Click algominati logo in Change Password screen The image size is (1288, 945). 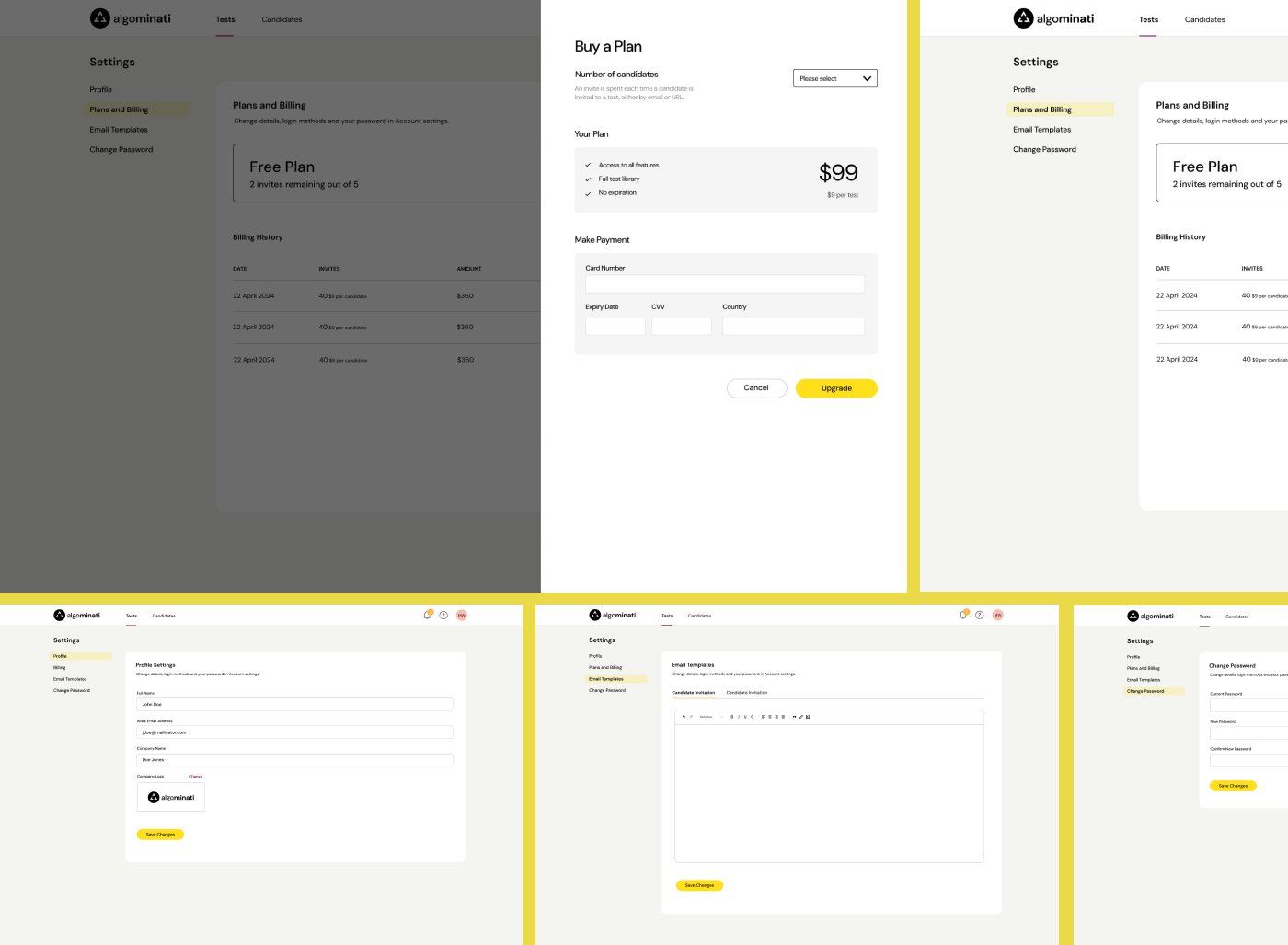1150,617
